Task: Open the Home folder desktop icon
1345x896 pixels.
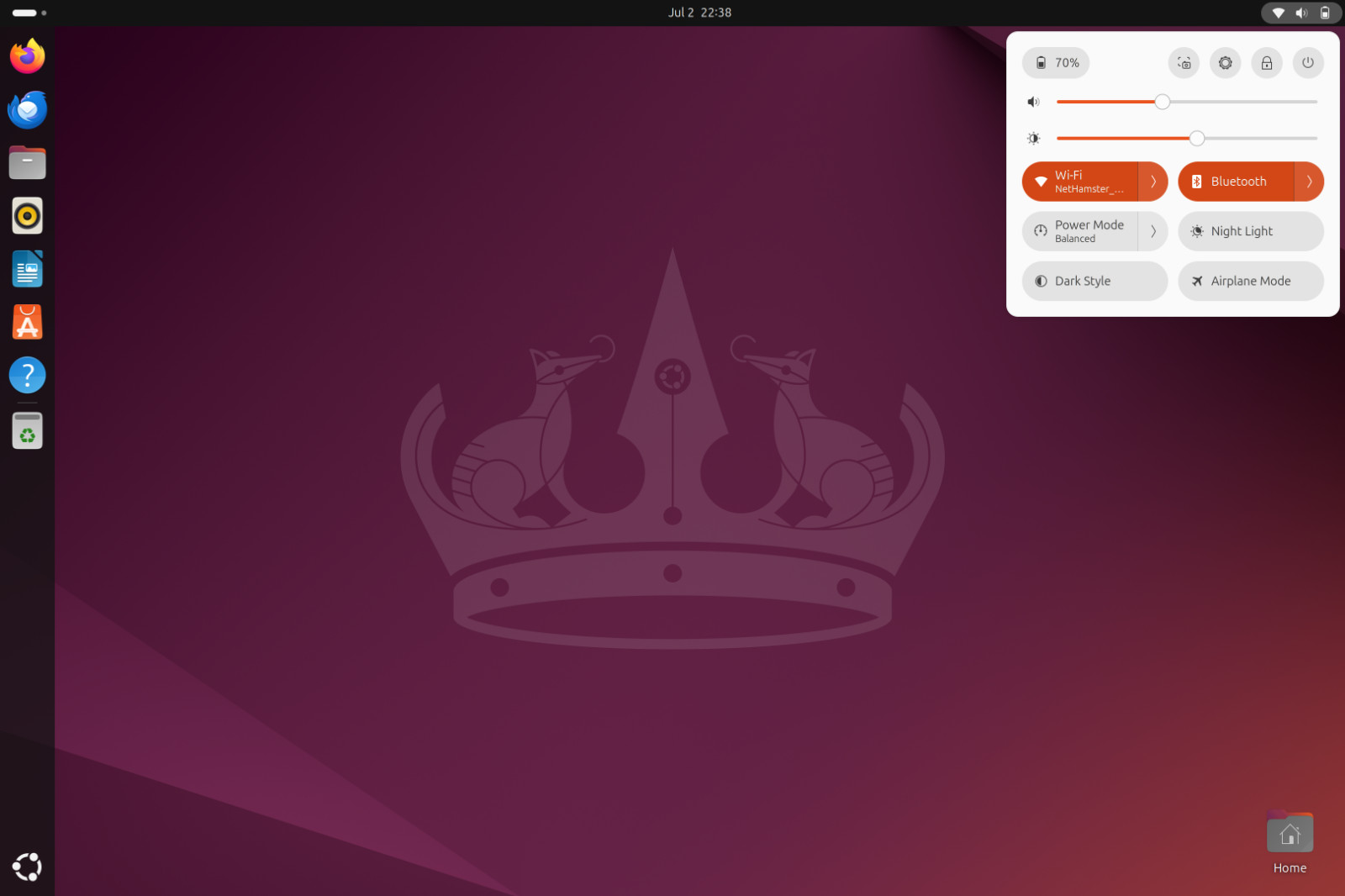Action: point(1290,843)
